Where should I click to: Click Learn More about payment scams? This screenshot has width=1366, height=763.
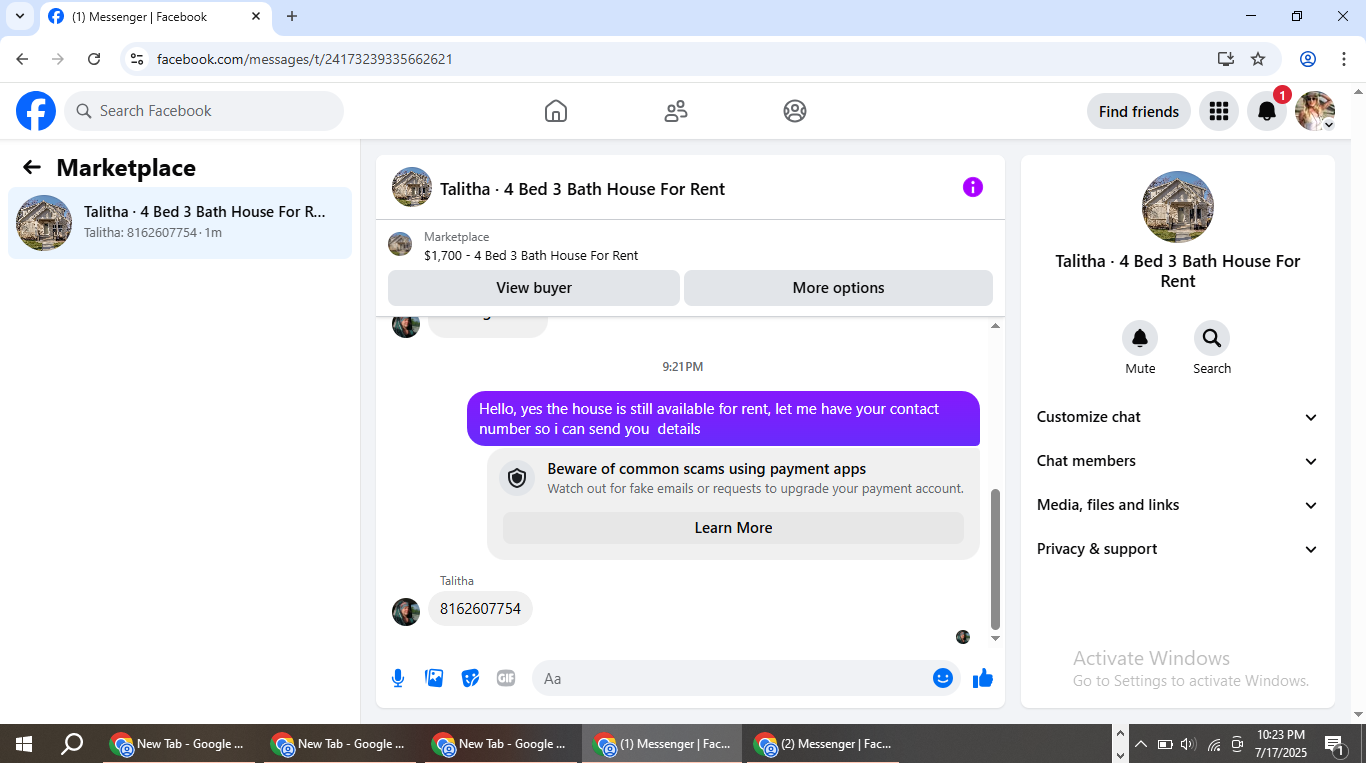[x=733, y=528]
